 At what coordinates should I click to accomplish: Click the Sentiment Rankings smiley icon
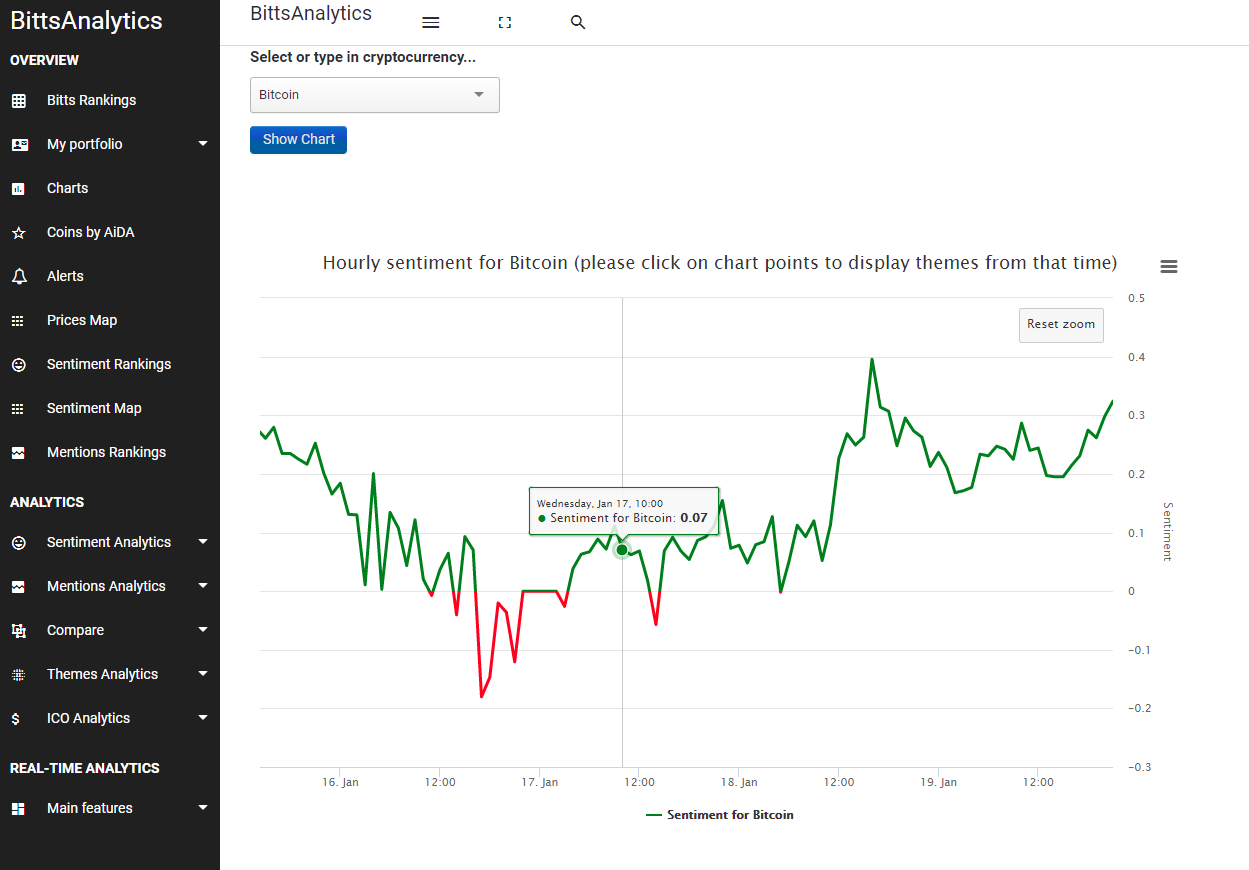[18, 364]
